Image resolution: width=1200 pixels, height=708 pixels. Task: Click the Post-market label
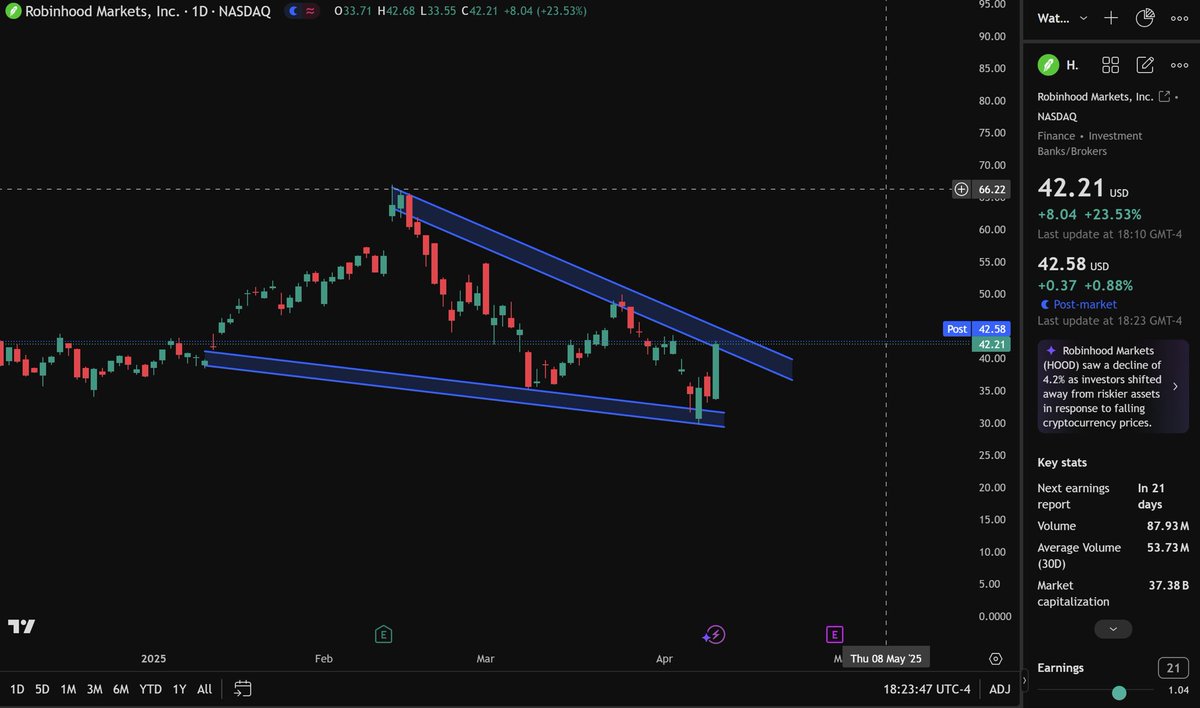1084,304
